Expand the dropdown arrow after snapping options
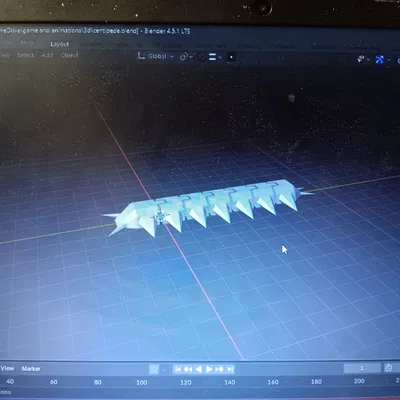Screen dimensions: 400x400 220,57
